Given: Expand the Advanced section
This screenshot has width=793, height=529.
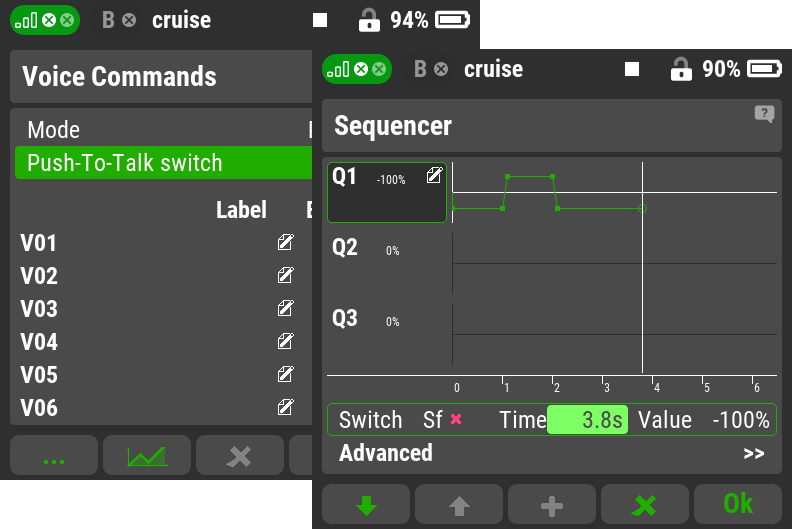Looking at the screenshot, I should tap(551, 453).
